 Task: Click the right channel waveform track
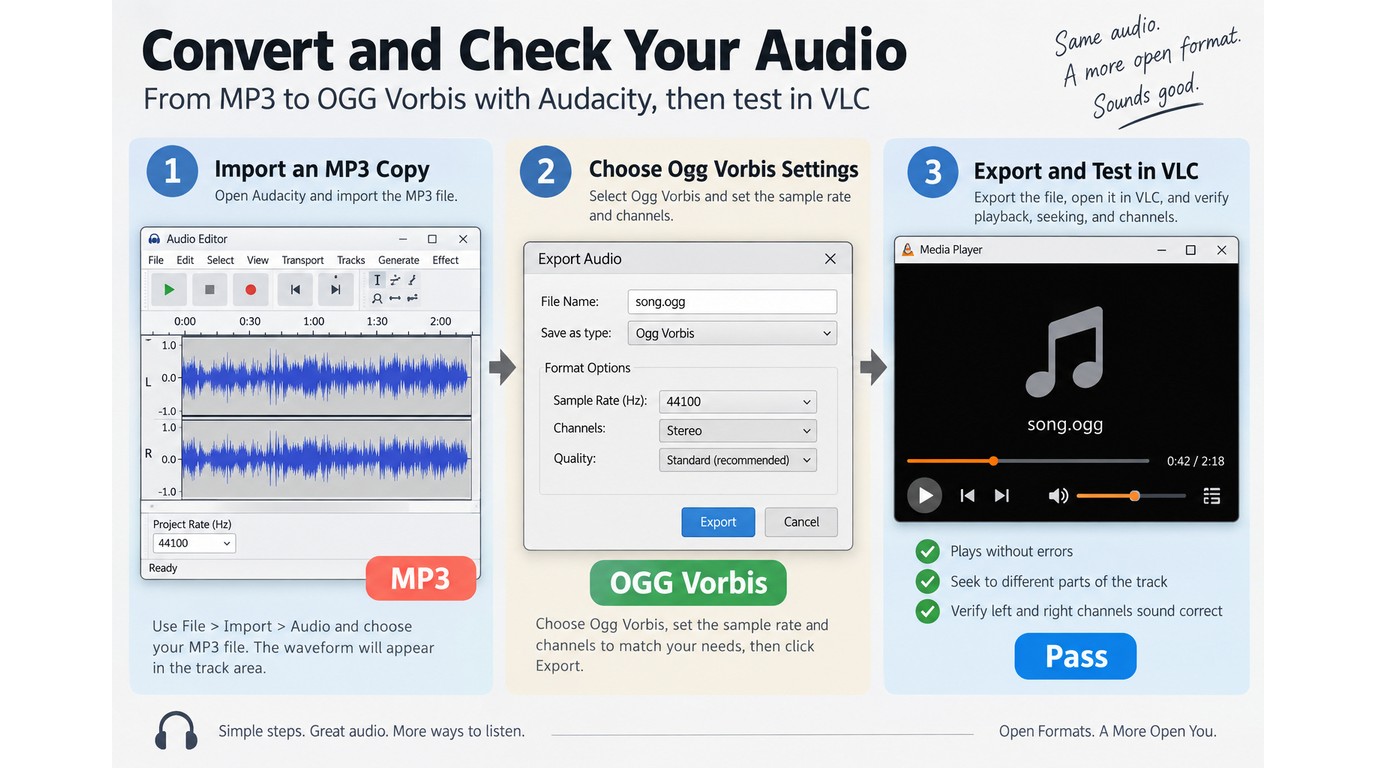325,459
